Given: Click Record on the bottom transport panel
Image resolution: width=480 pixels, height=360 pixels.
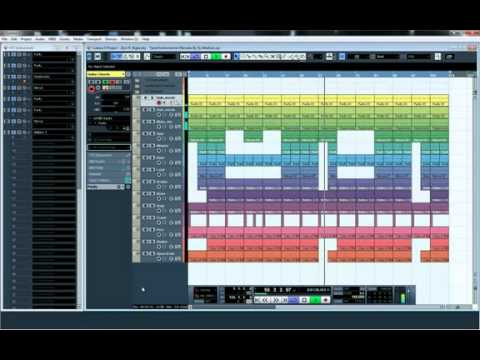Looking at the screenshot, I should (326, 300).
